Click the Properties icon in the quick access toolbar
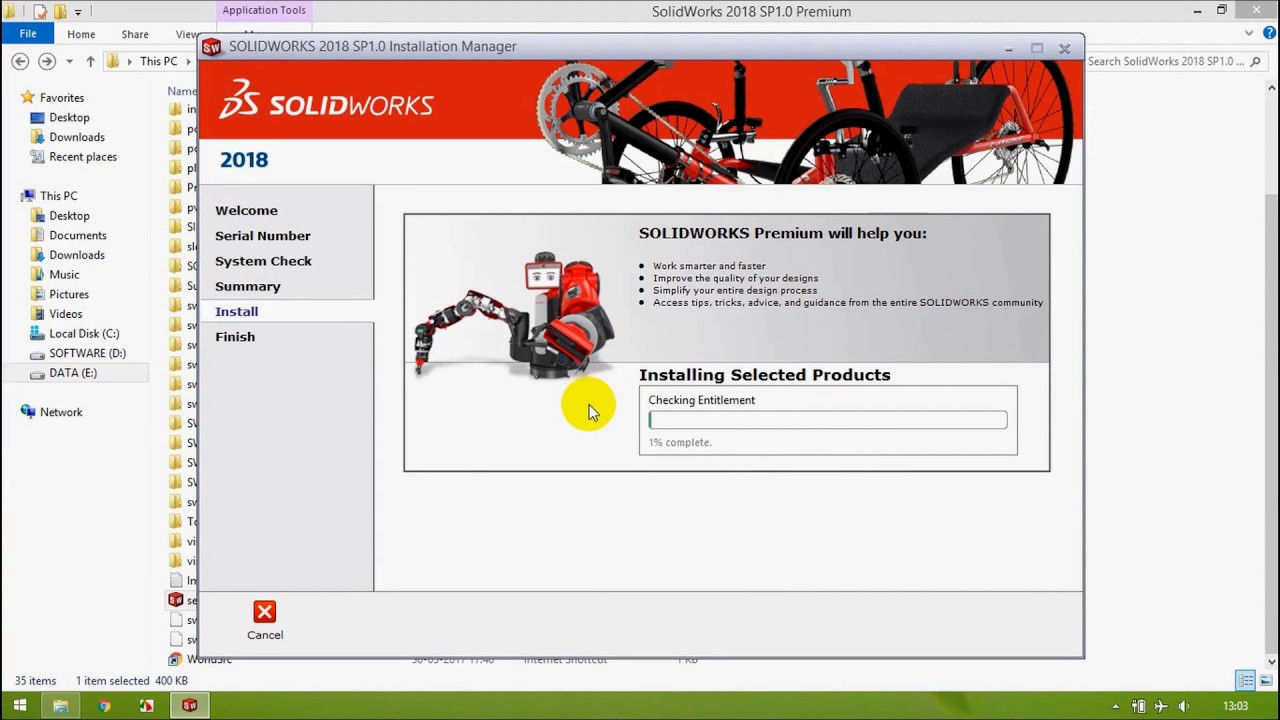 pyautogui.click(x=41, y=12)
